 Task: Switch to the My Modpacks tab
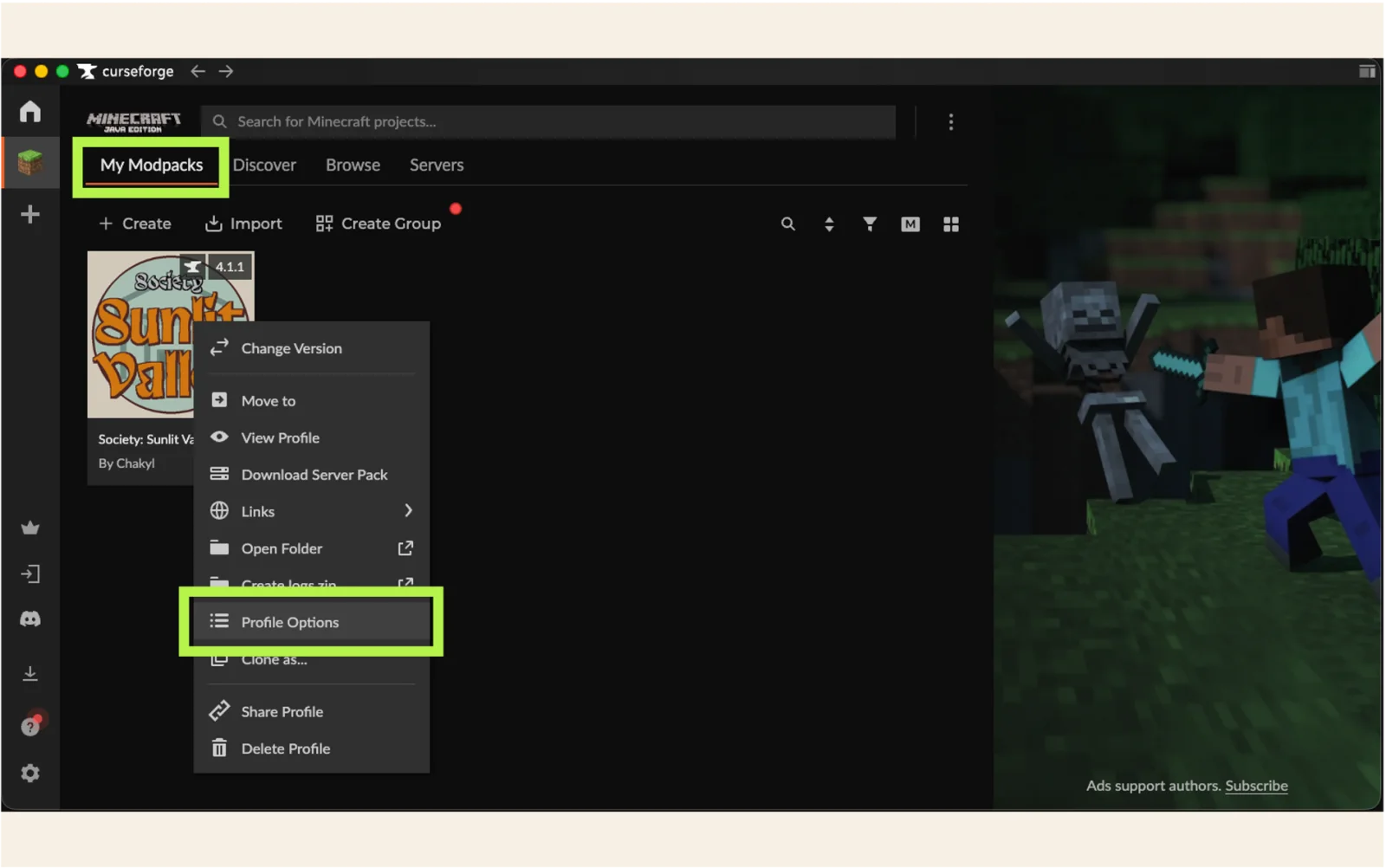pyautogui.click(x=152, y=165)
